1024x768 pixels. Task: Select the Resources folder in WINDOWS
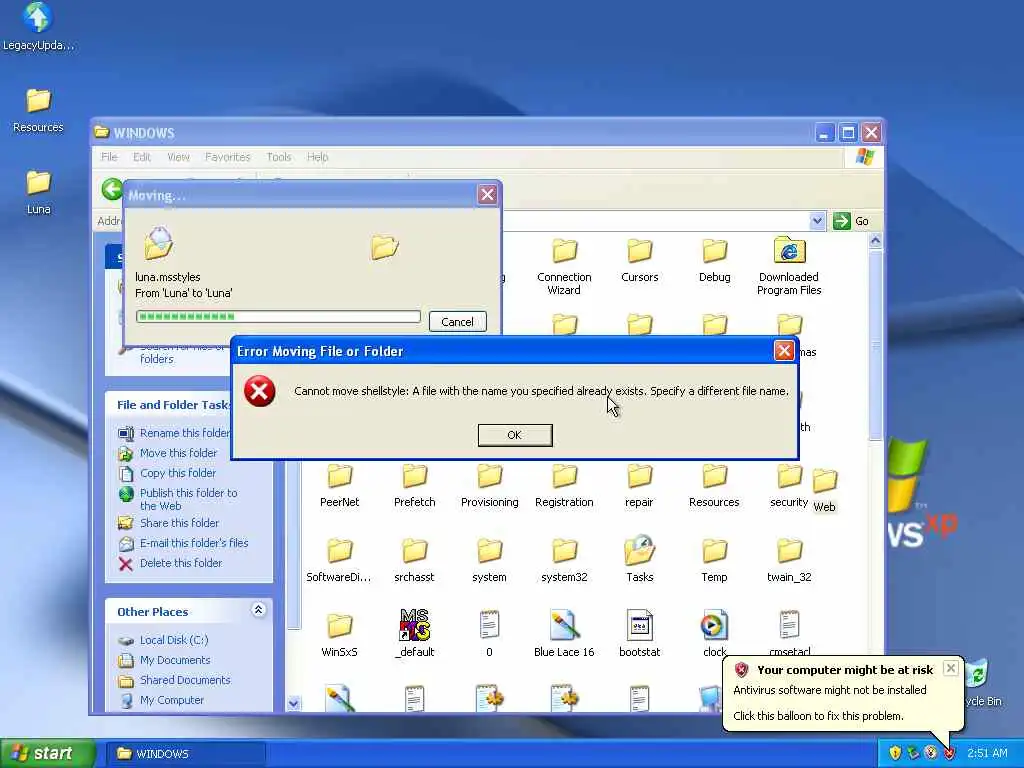point(714,486)
